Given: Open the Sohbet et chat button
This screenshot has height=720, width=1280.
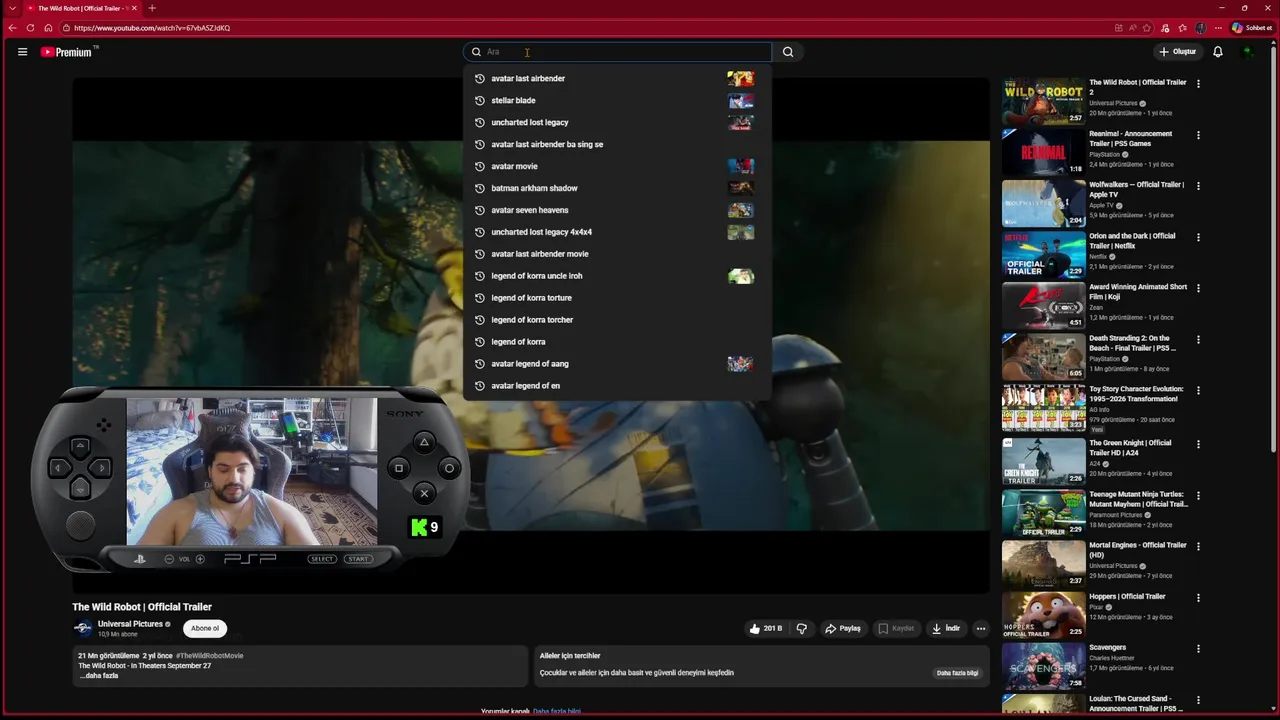Looking at the screenshot, I should coord(1252,28).
